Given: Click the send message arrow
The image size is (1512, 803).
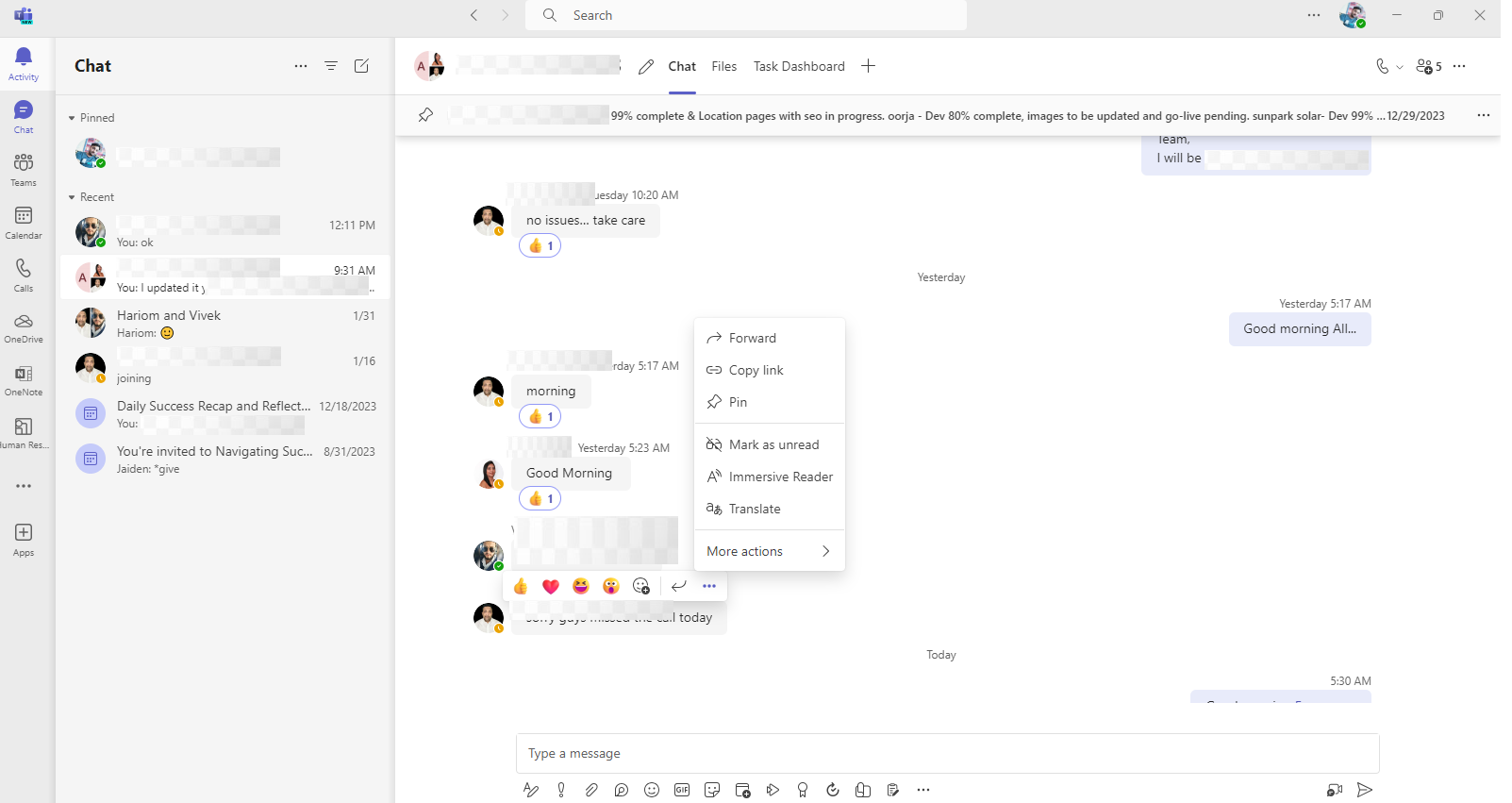Looking at the screenshot, I should point(1364,790).
